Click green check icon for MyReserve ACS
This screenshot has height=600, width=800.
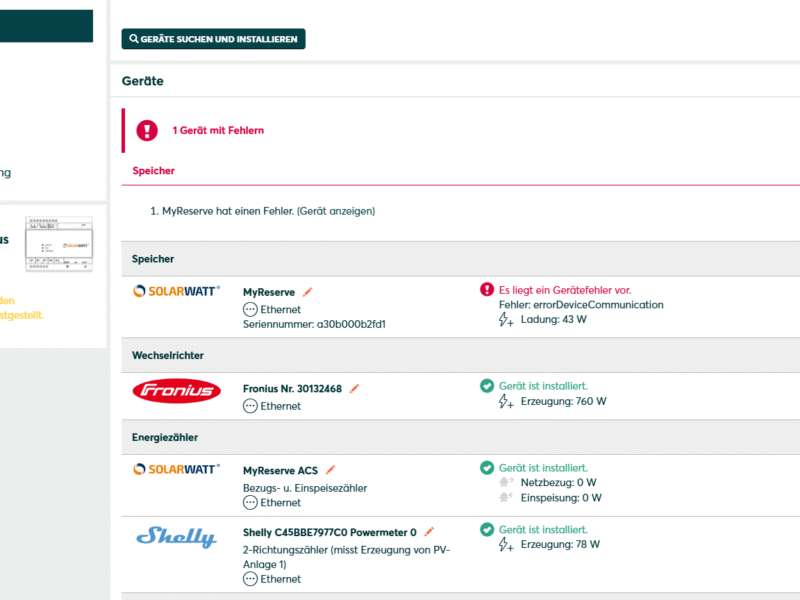pyautogui.click(x=487, y=468)
